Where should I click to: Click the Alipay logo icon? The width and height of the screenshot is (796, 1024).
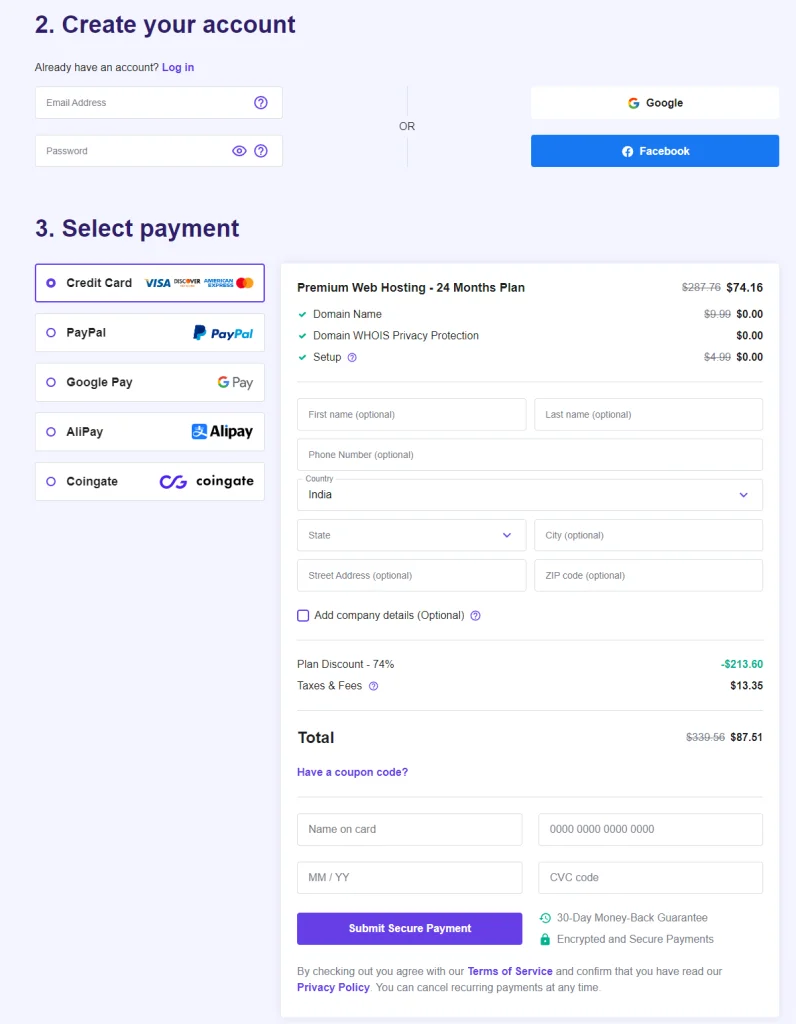pos(222,432)
